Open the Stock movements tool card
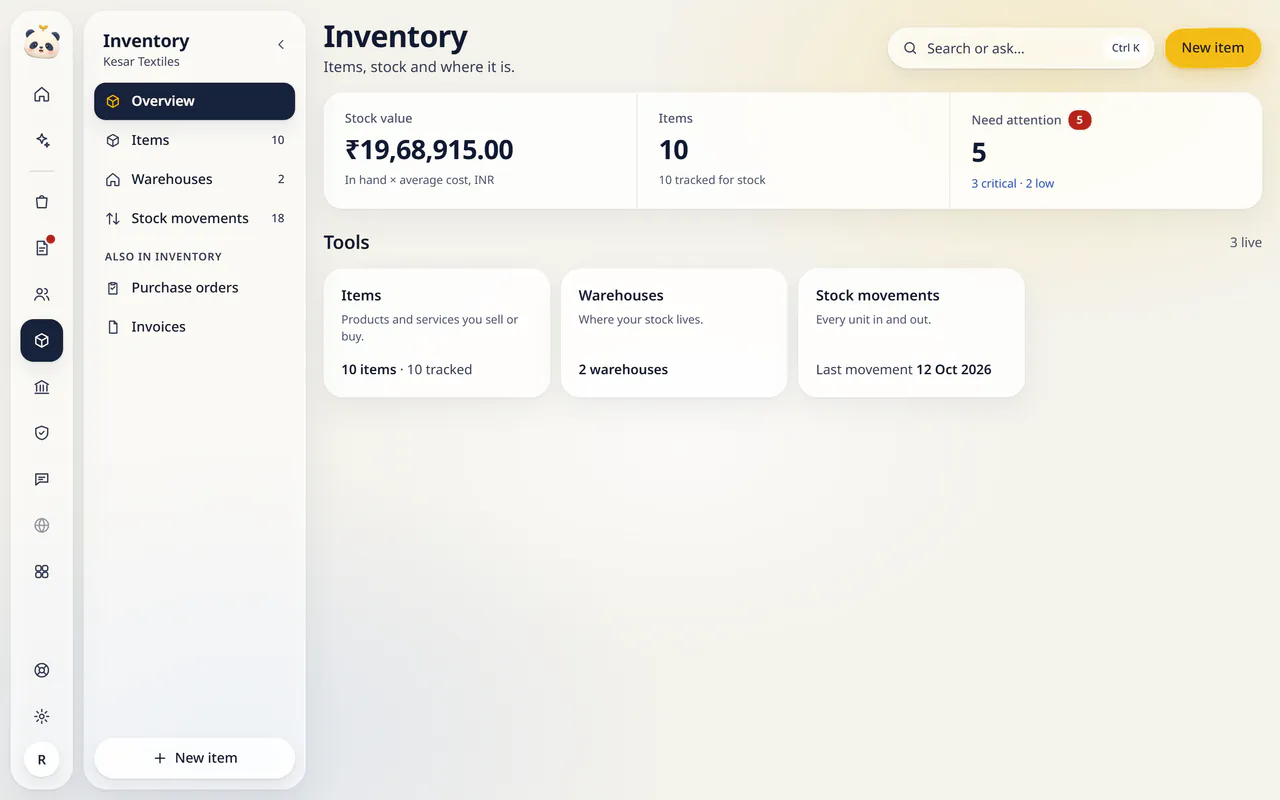1280x800 pixels. [911, 333]
